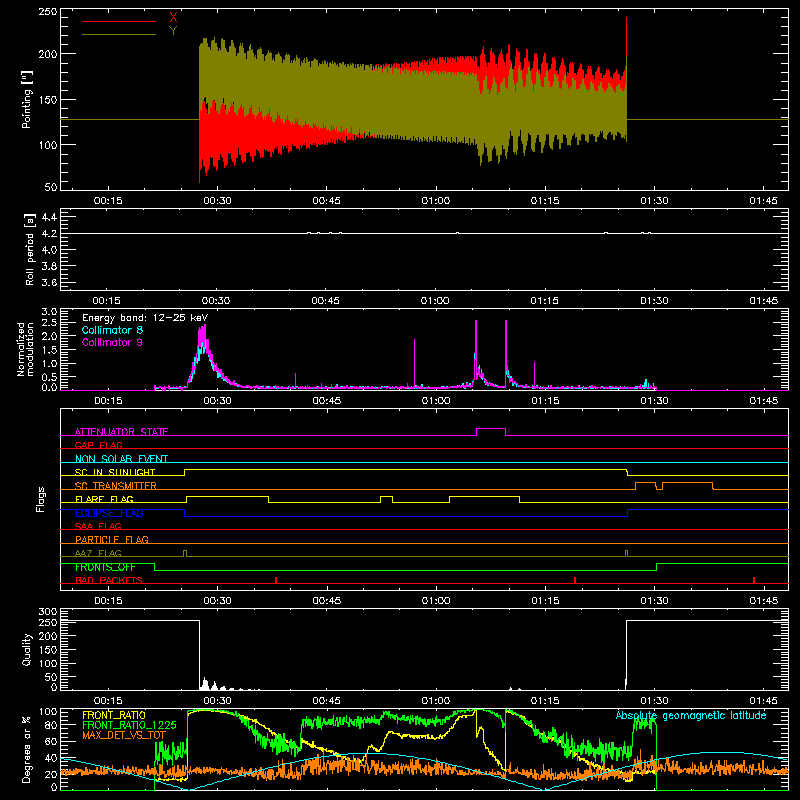Click the olive Y legend line sample
This screenshot has height=800, width=800.
click(x=119, y=34)
